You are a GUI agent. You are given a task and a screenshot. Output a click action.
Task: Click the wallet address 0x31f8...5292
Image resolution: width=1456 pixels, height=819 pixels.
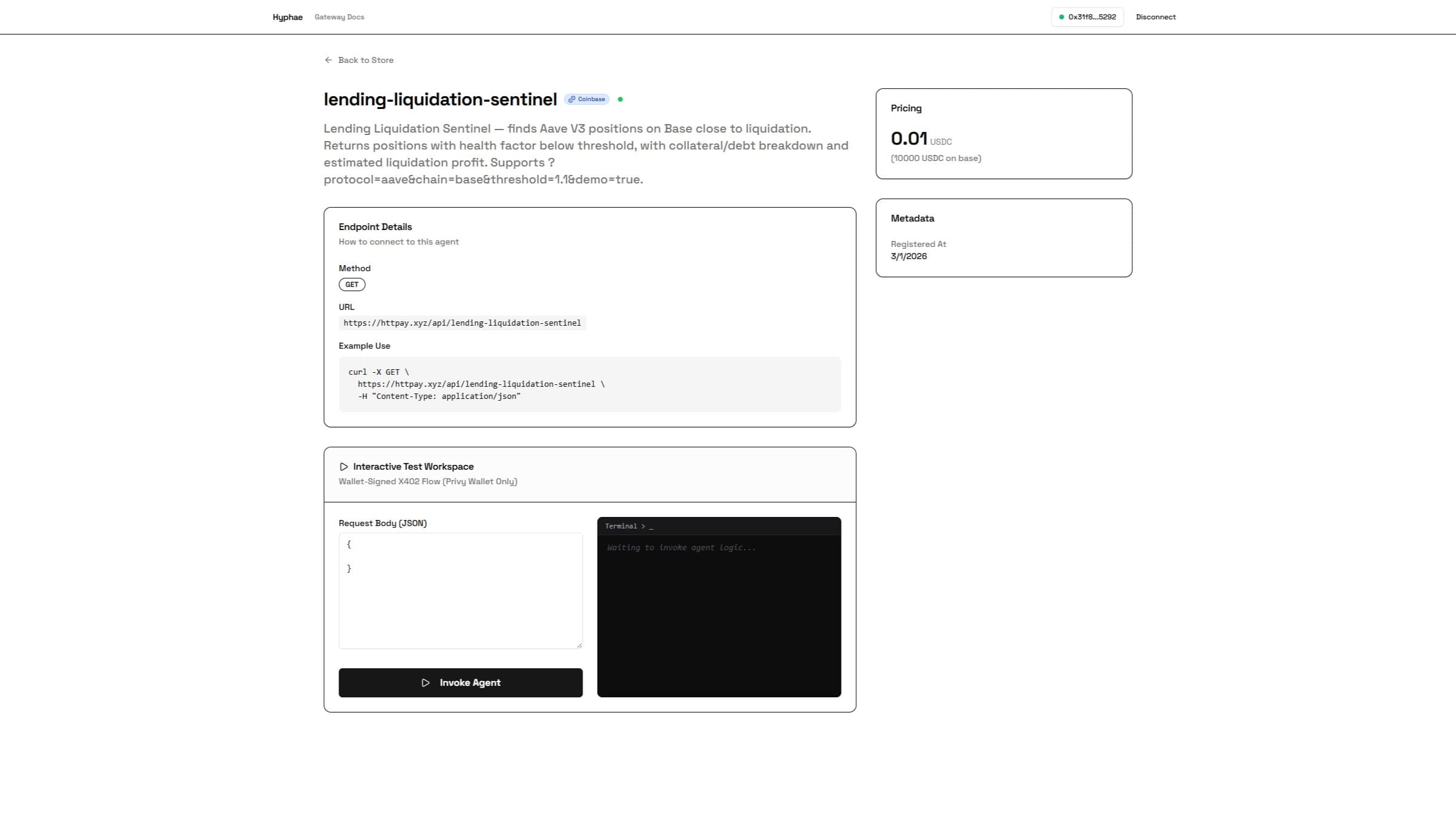[x=1092, y=17]
